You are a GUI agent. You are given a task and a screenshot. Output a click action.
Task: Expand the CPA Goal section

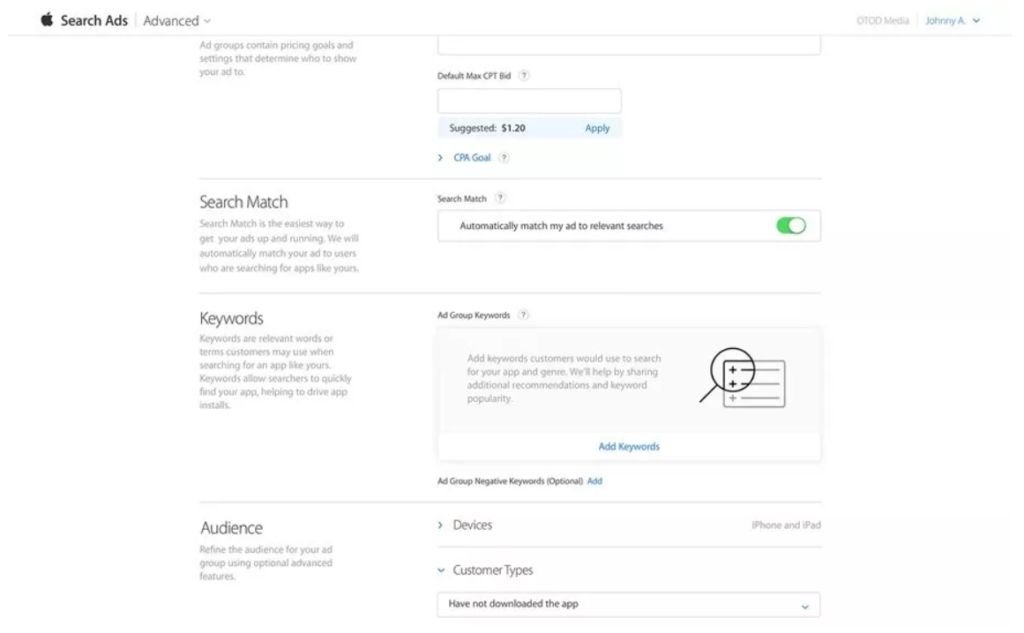pos(441,157)
